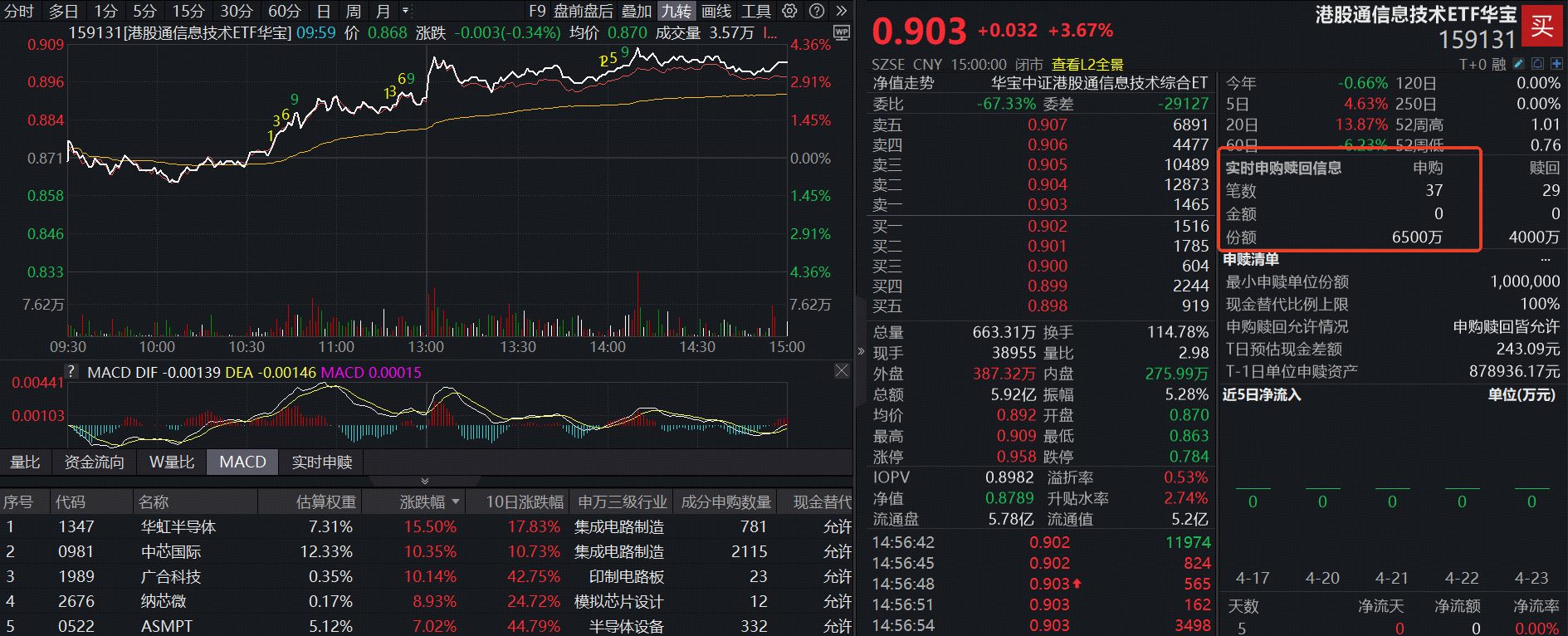Add to watchlist with plus icon
Screen dimensions: 1568x636
[x=1556, y=64]
